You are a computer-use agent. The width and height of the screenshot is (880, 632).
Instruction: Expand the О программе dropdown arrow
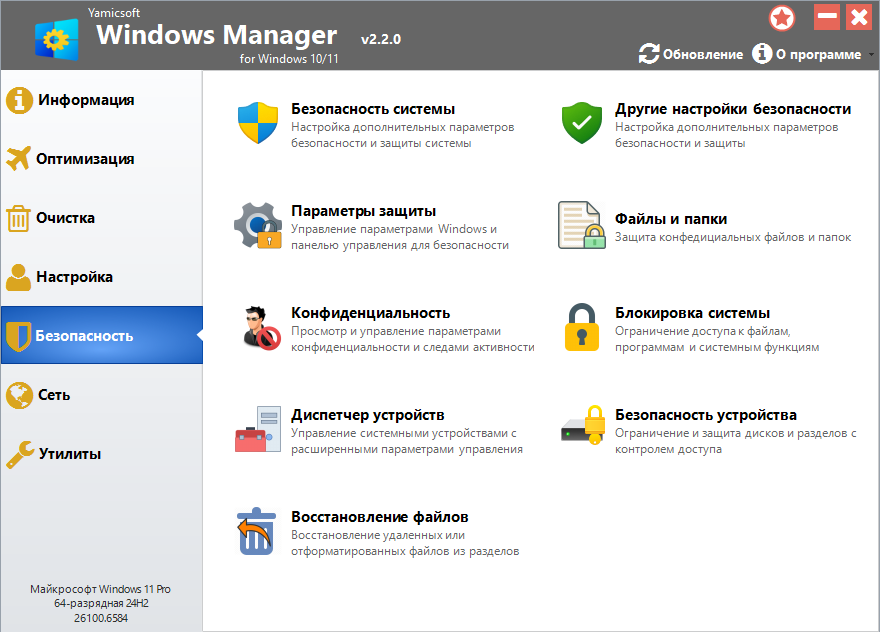click(x=871, y=55)
